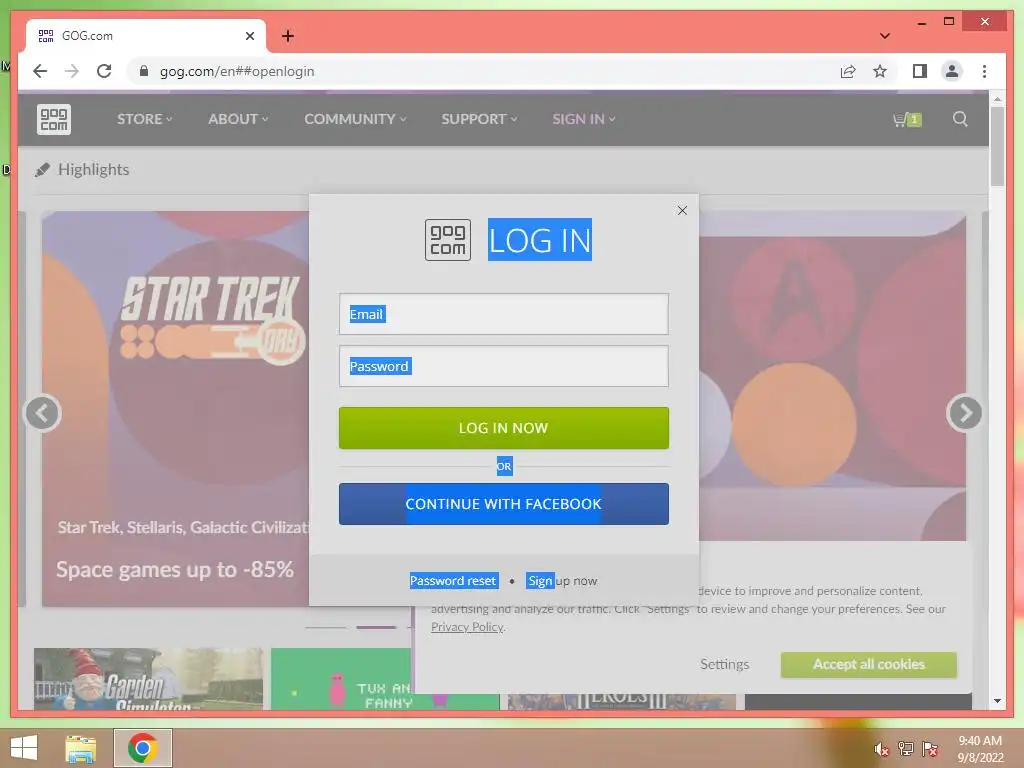Click the muted speaker tray icon

[881, 749]
